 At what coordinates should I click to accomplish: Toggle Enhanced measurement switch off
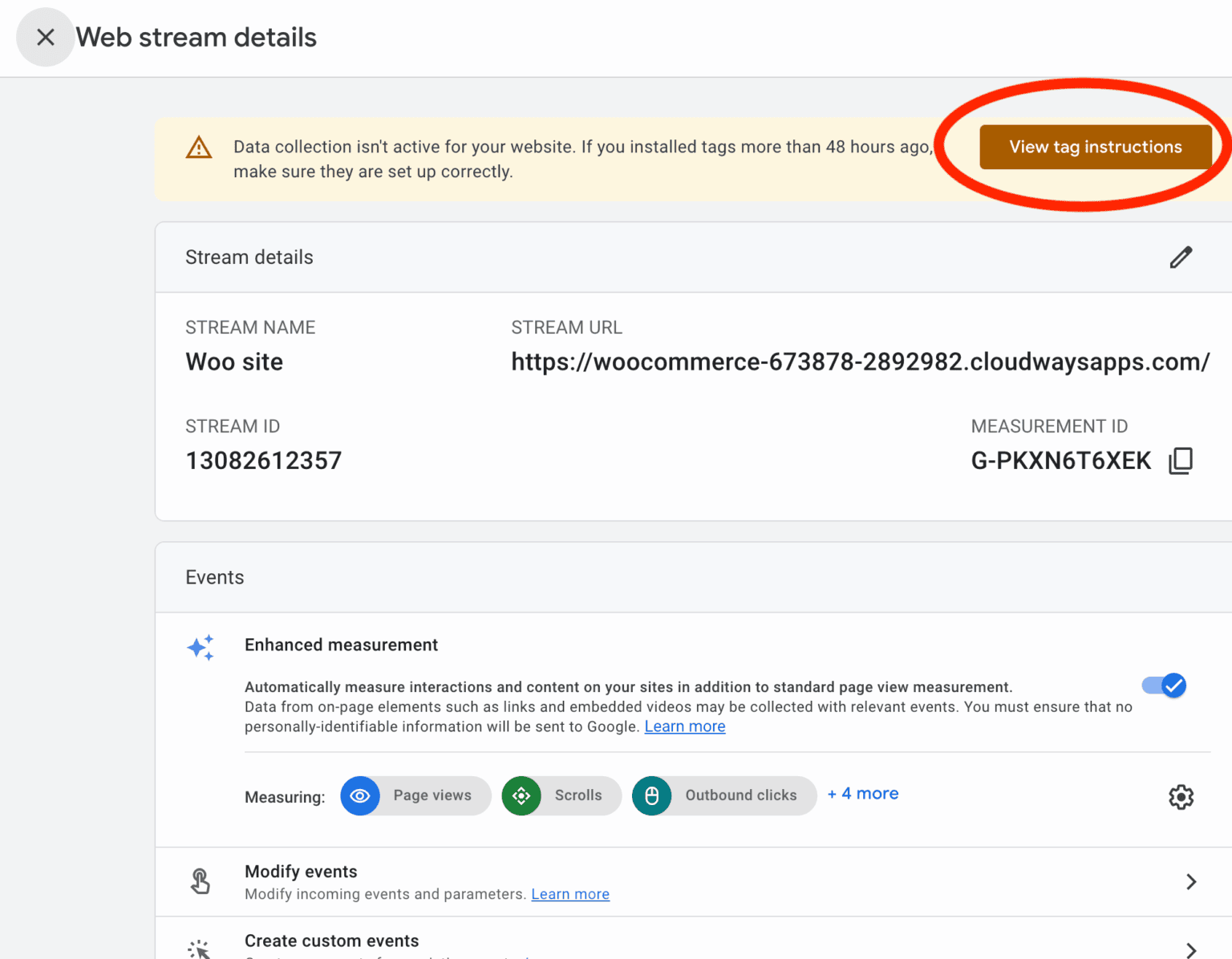[1164, 686]
